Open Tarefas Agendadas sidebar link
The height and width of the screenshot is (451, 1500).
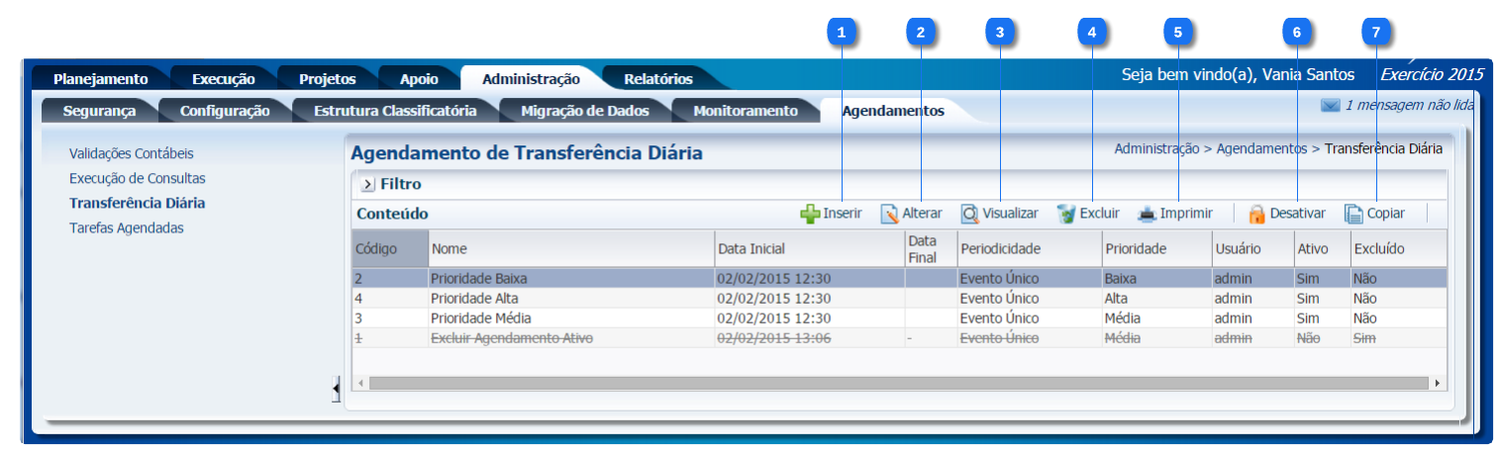(126, 228)
